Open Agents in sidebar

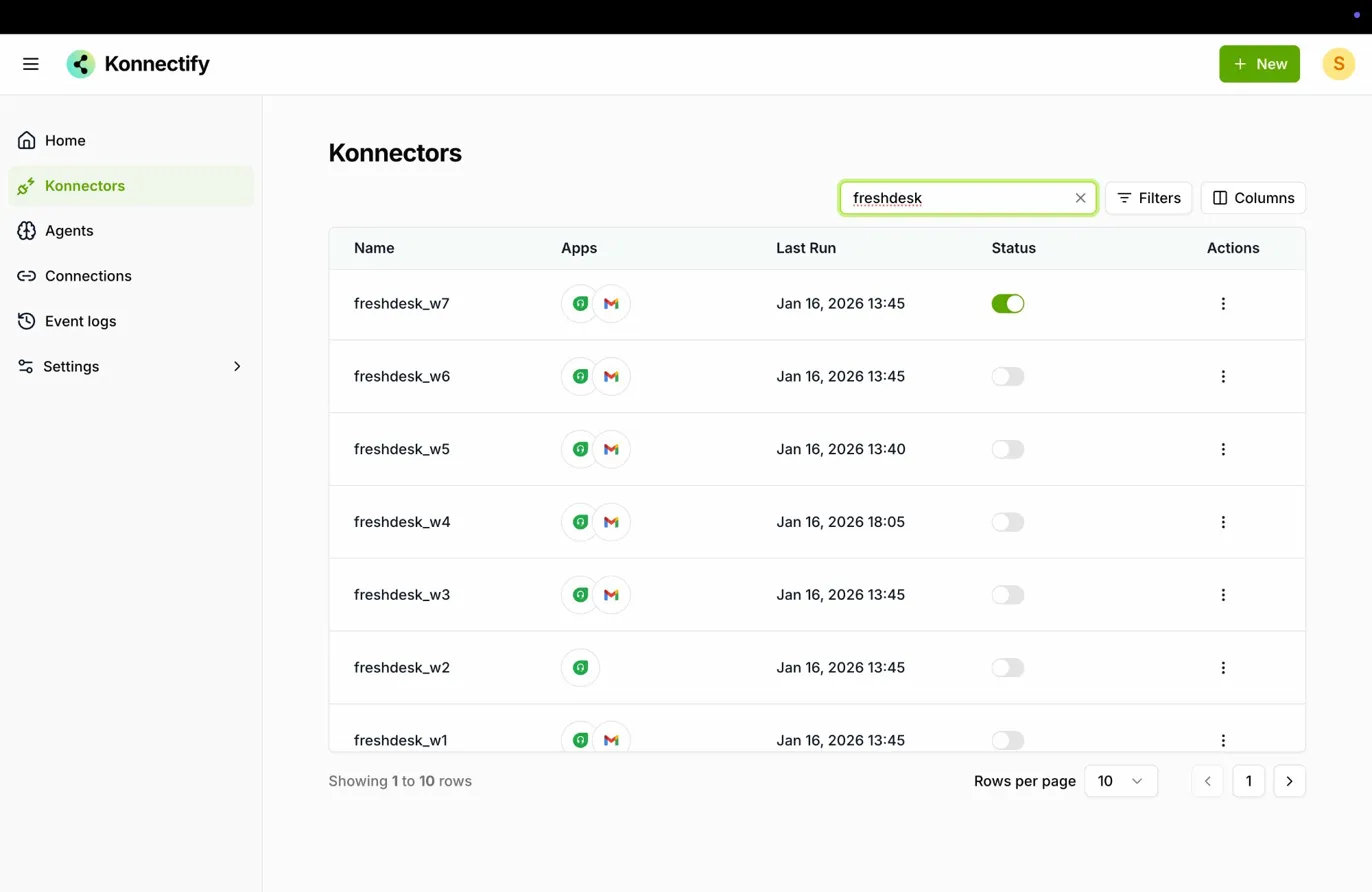pos(131,231)
